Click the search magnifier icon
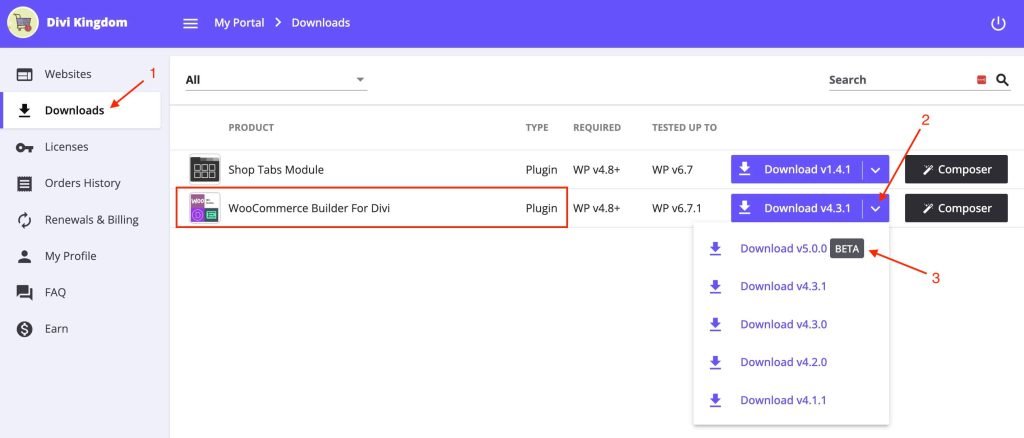 [1002, 80]
